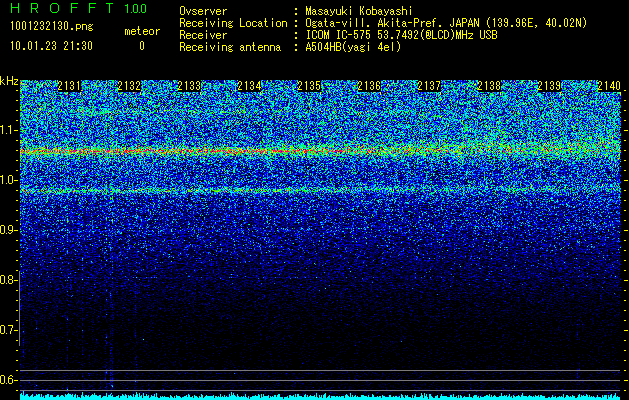629x400 pixels.
Task: Click the 0.9 frequency axis label
Action: [x=8, y=230]
